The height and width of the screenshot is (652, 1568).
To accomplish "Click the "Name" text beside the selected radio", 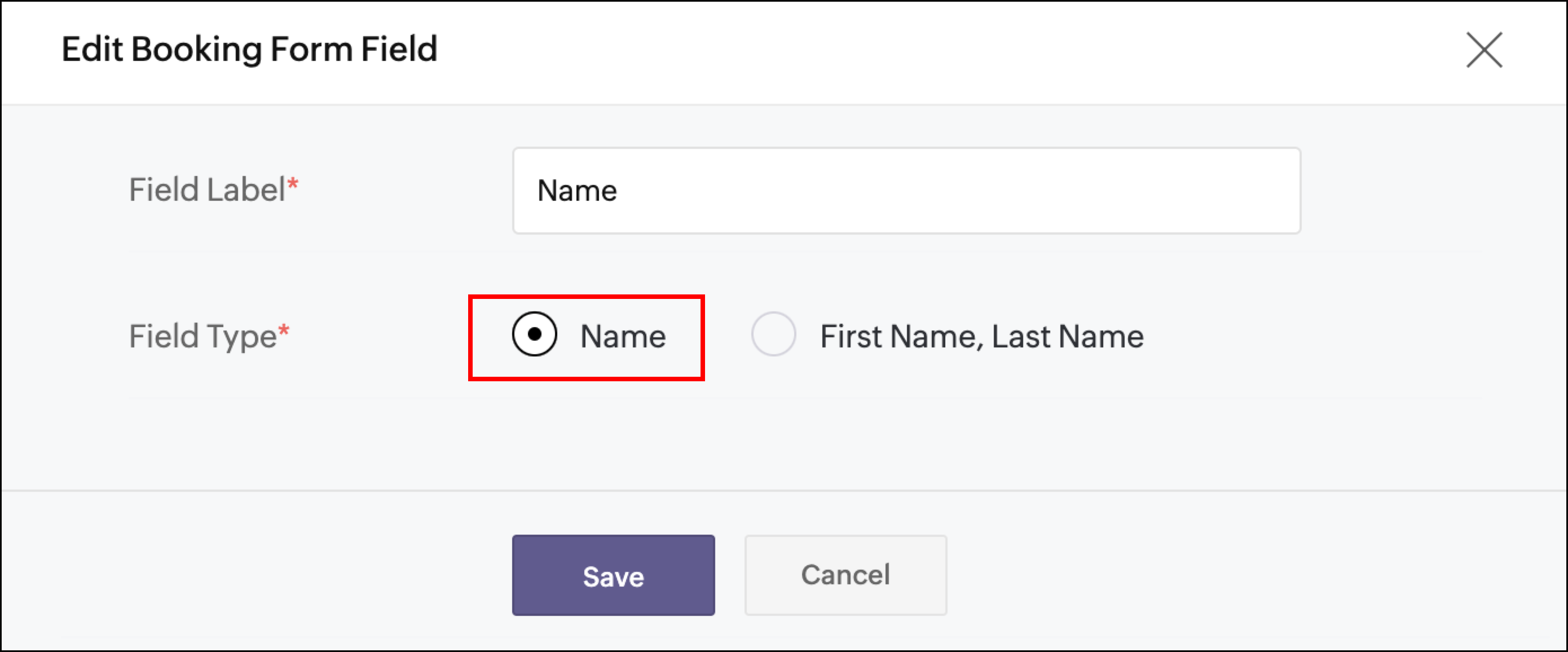I will 623,337.
